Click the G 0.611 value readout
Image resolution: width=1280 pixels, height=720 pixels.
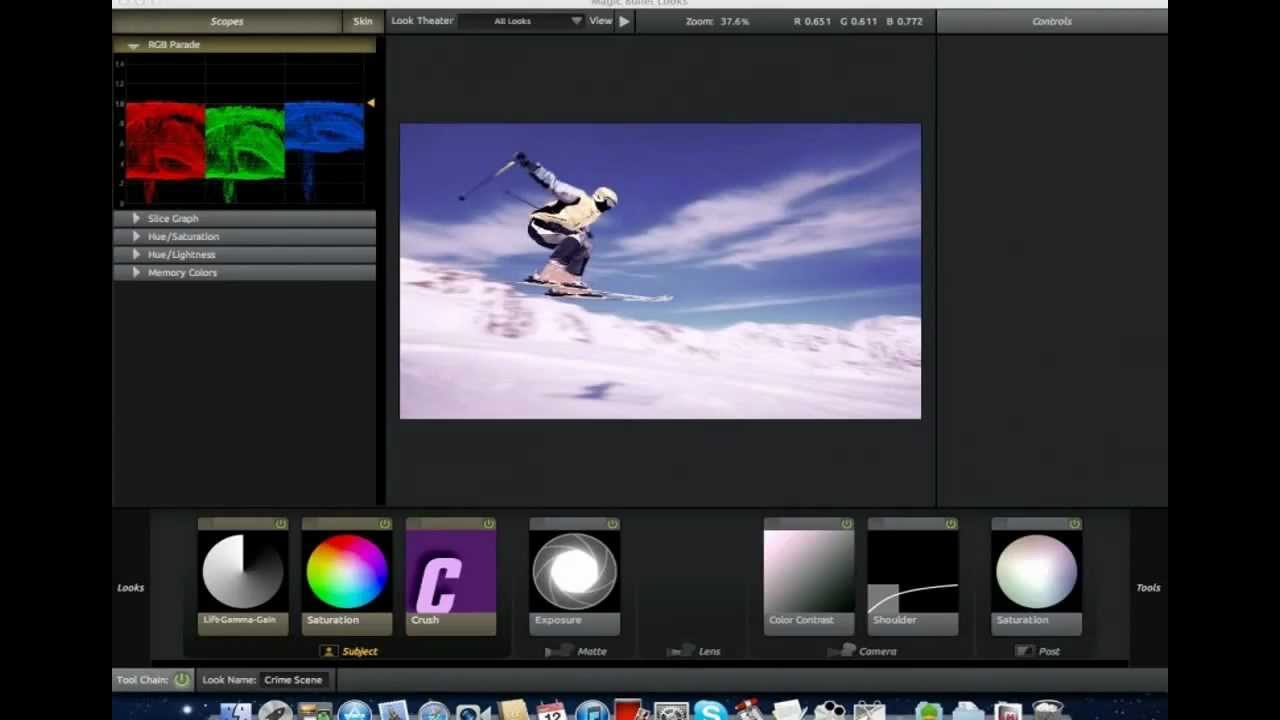pos(859,21)
